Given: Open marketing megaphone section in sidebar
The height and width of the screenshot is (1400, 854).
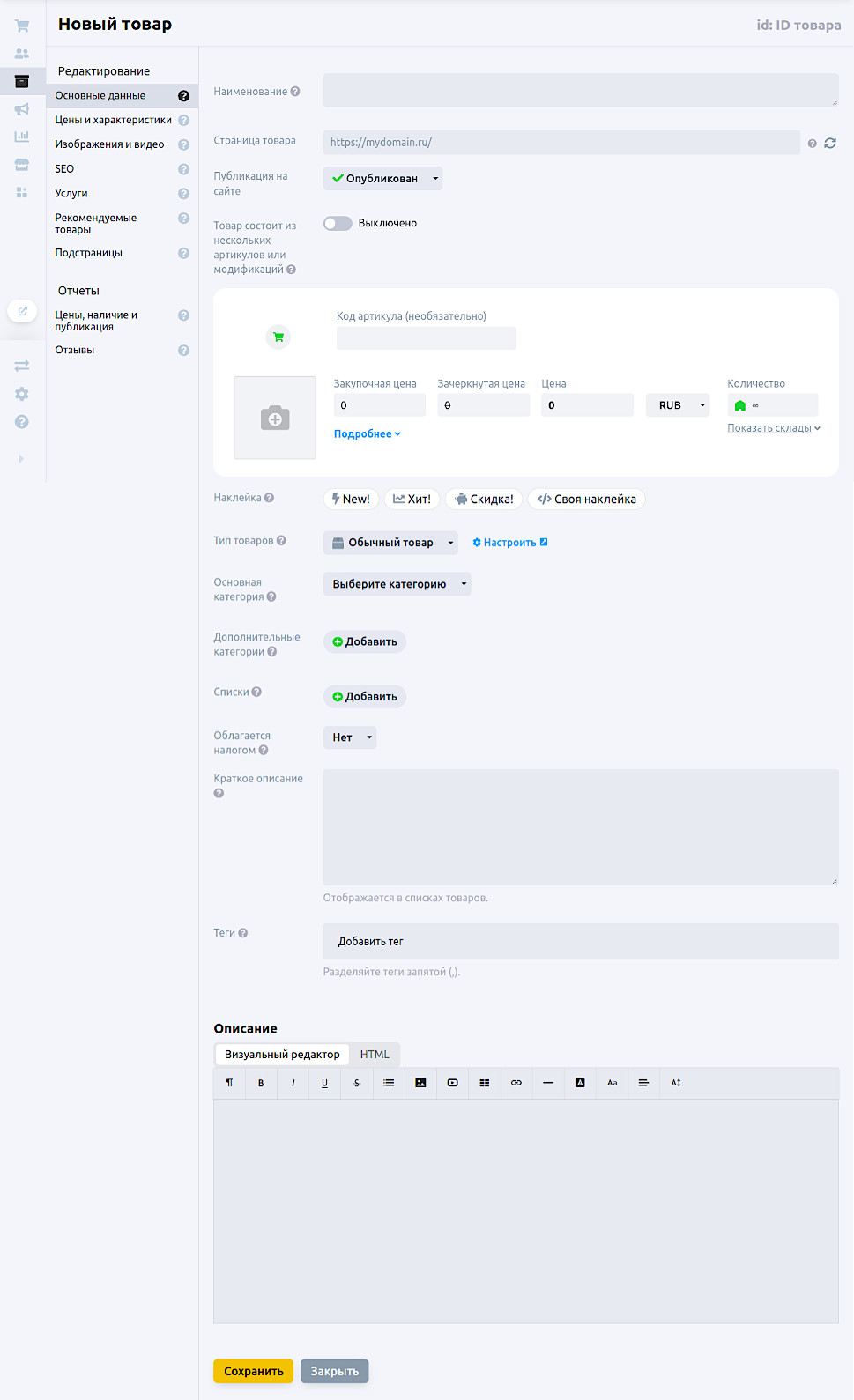Looking at the screenshot, I should [x=22, y=109].
